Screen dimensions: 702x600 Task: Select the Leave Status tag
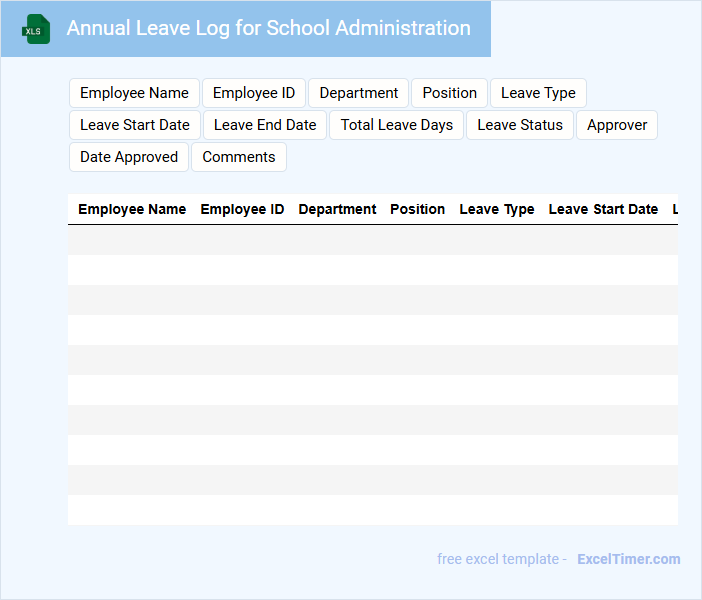tap(520, 125)
